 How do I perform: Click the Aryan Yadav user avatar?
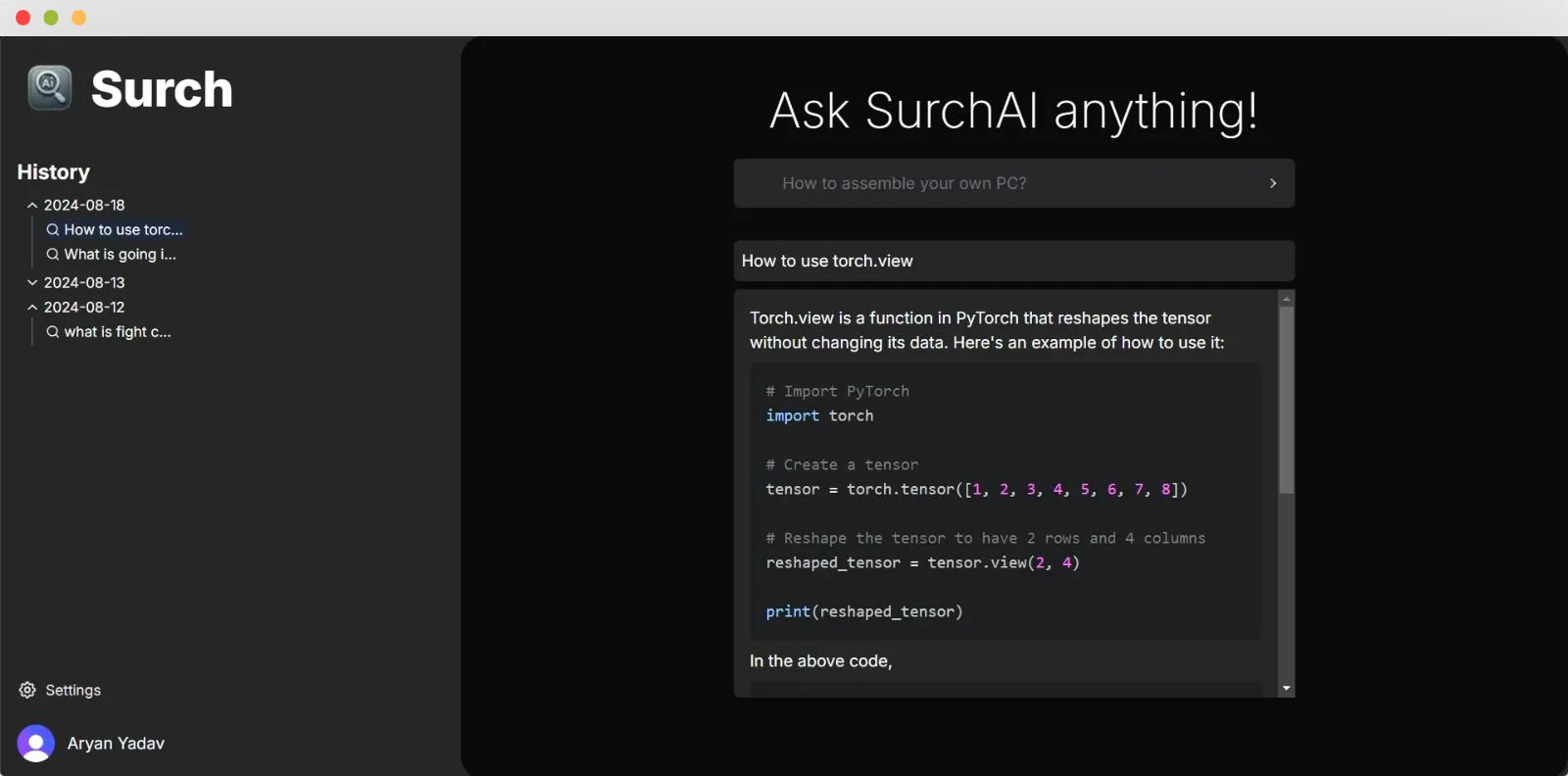tap(36, 743)
